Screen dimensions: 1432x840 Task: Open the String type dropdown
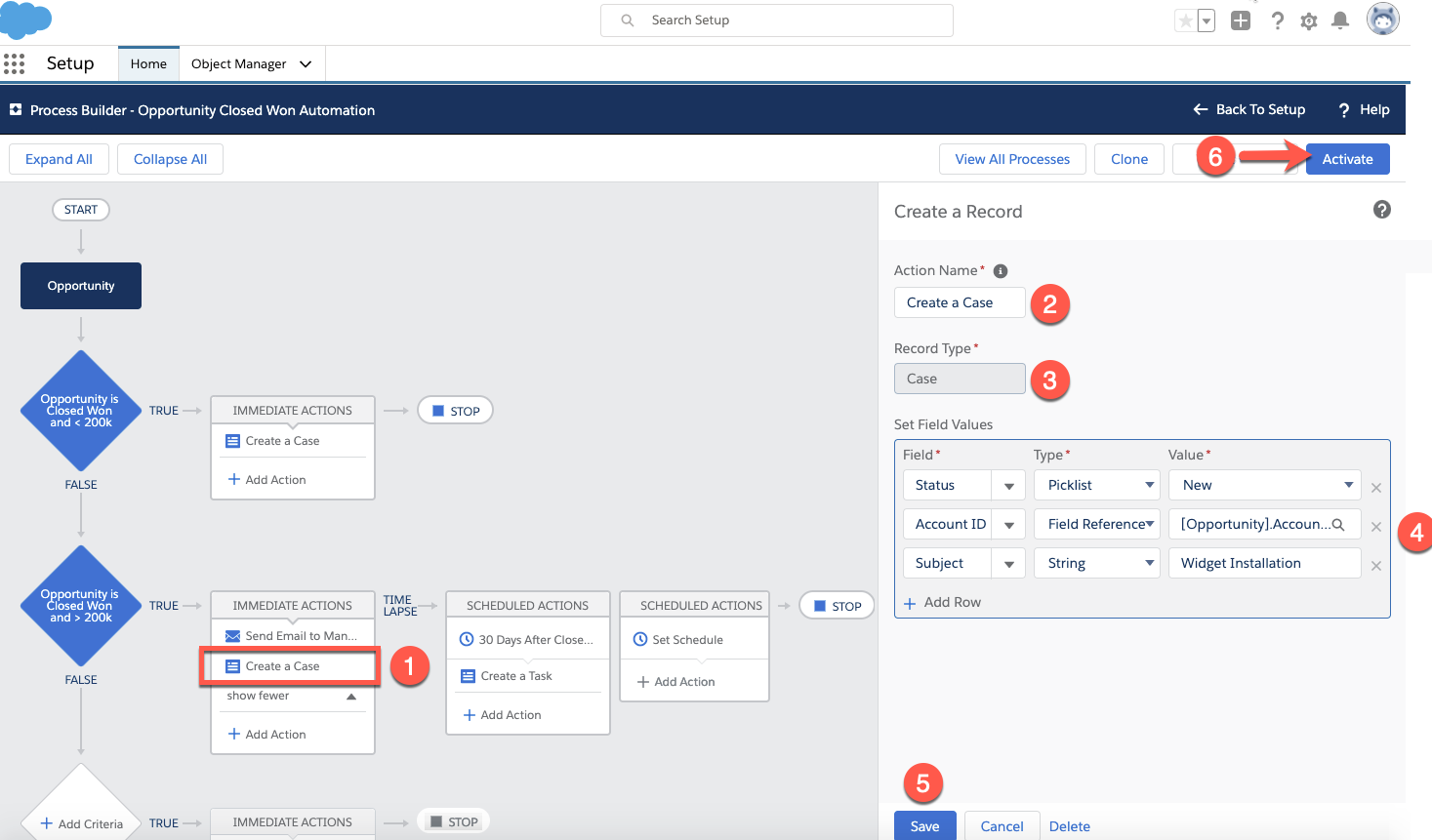click(x=1097, y=563)
